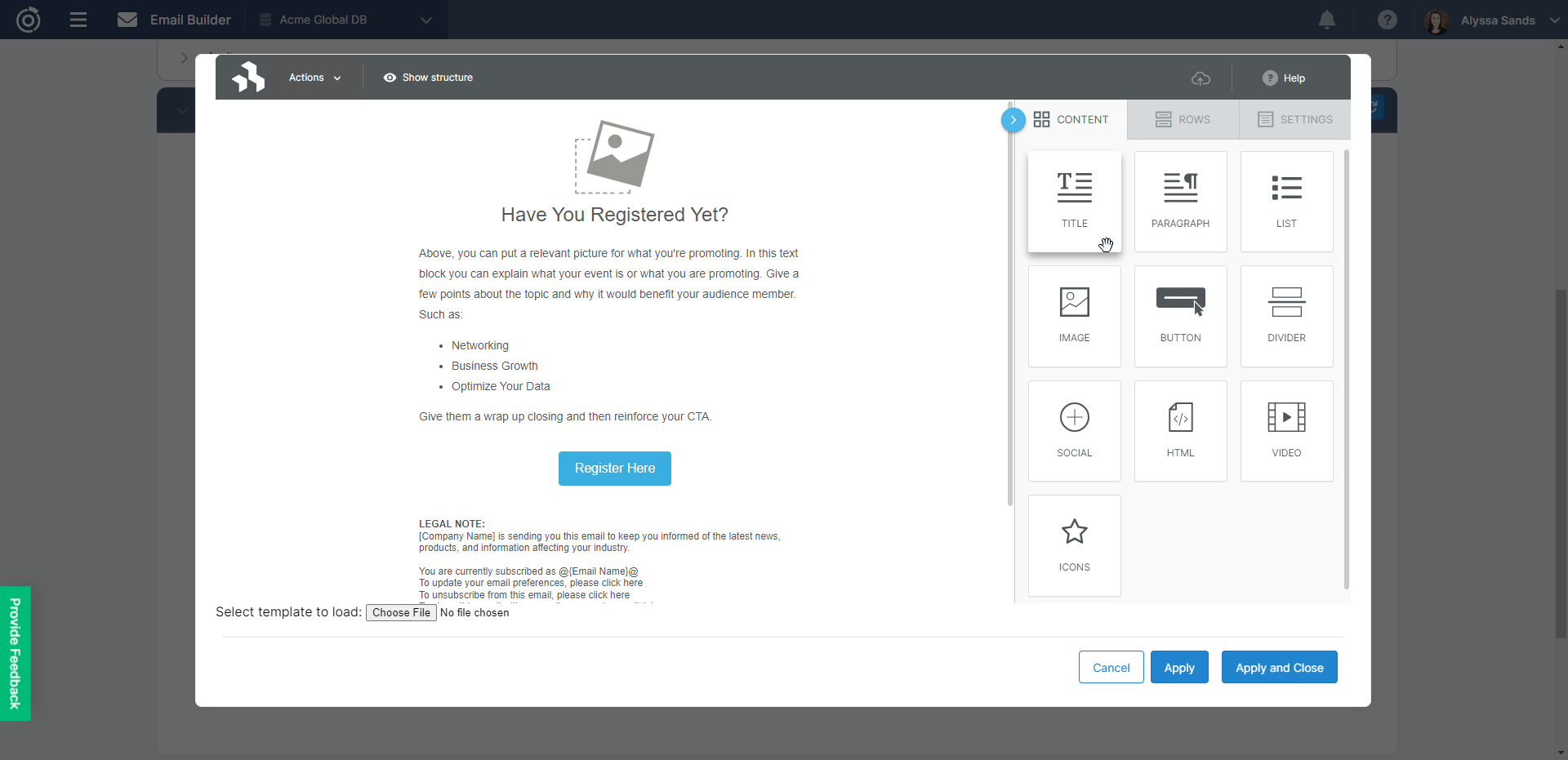Screen dimensions: 1568x760
Task: Choose the Image content block
Action: (x=1074, y=316)
